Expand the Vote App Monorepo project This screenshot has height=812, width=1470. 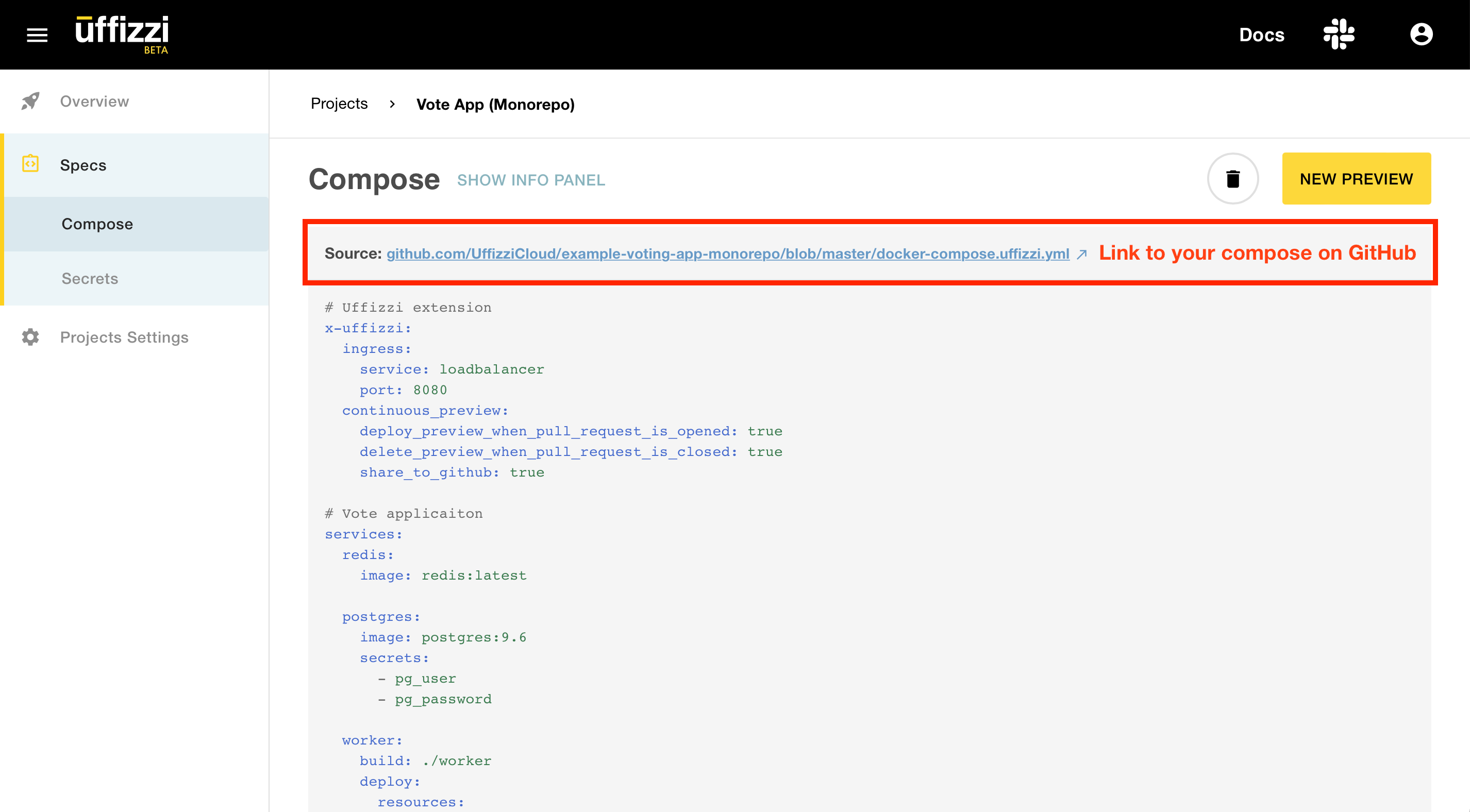497,104
